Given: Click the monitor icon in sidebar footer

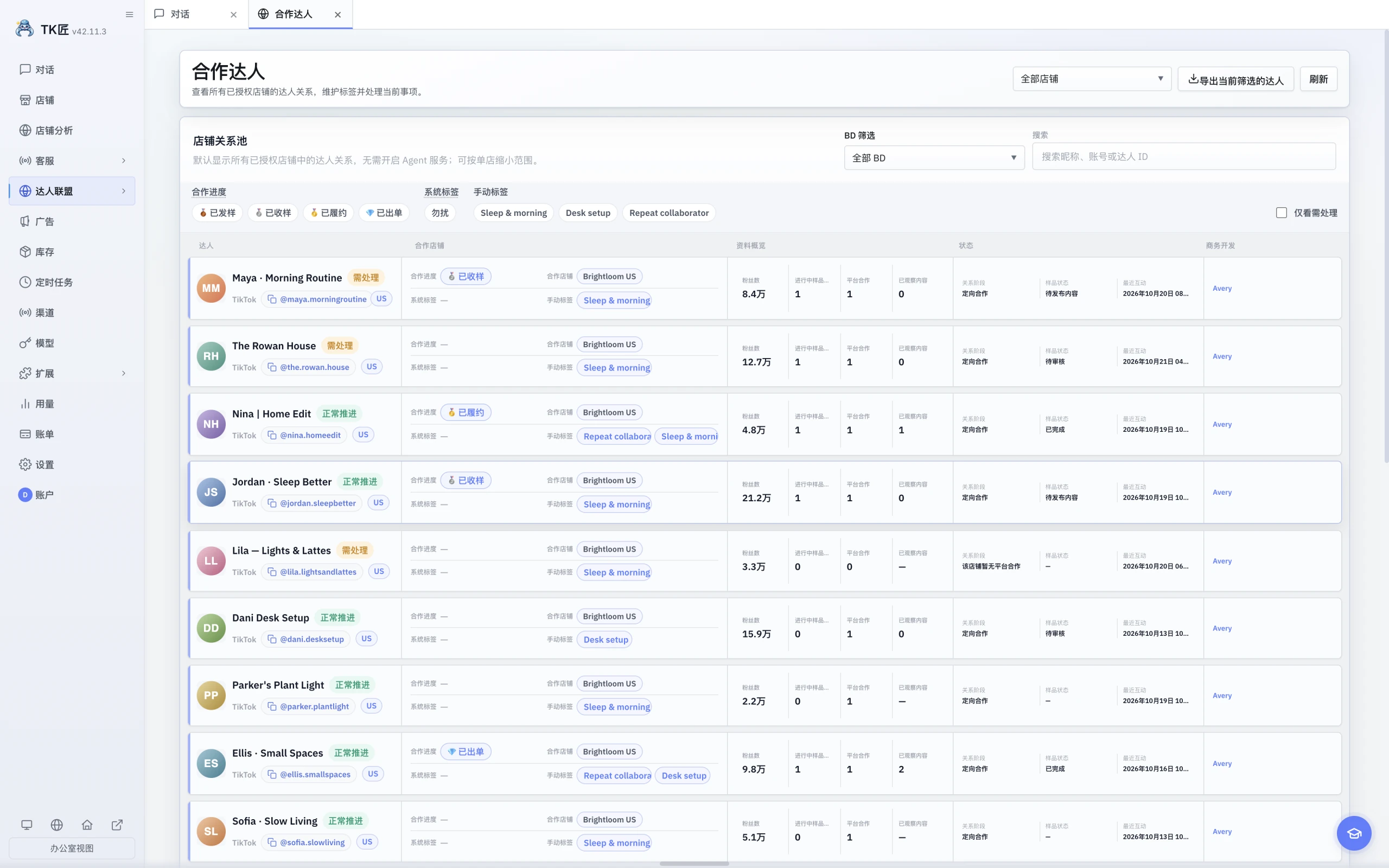Looking at the screenshot, I should point(27,825).
